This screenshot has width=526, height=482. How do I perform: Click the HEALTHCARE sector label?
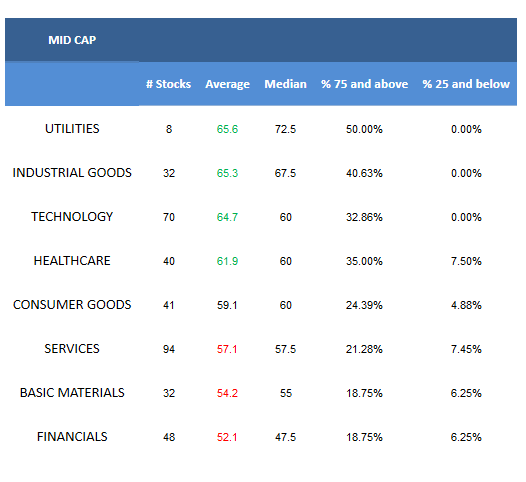point(72,261)
